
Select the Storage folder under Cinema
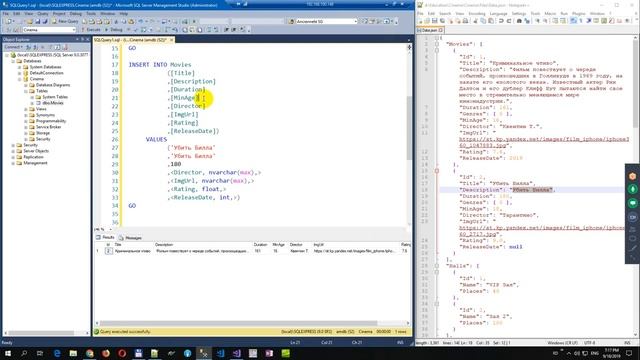click(42, 133)
